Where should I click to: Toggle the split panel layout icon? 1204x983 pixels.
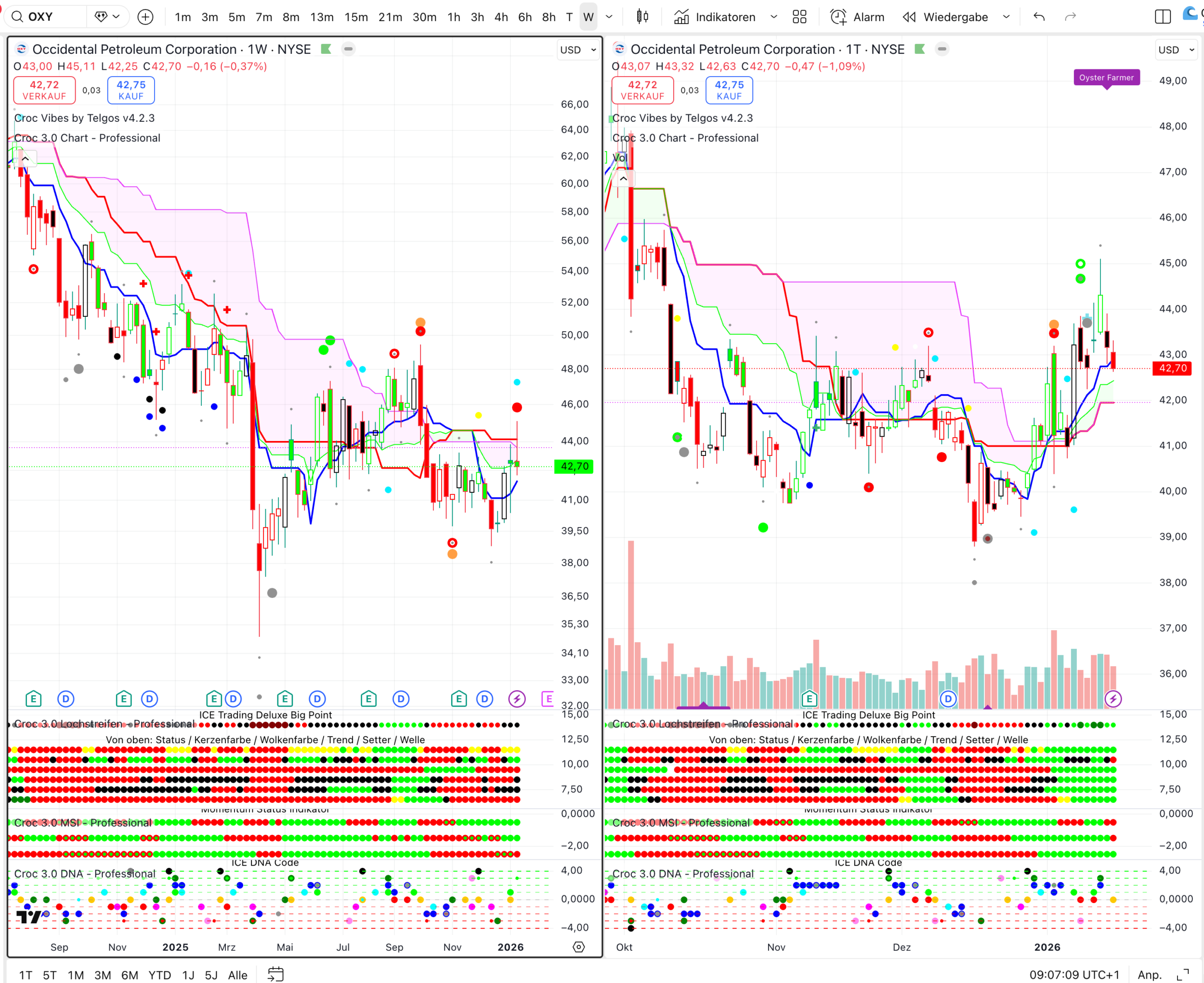[1162, 17]
